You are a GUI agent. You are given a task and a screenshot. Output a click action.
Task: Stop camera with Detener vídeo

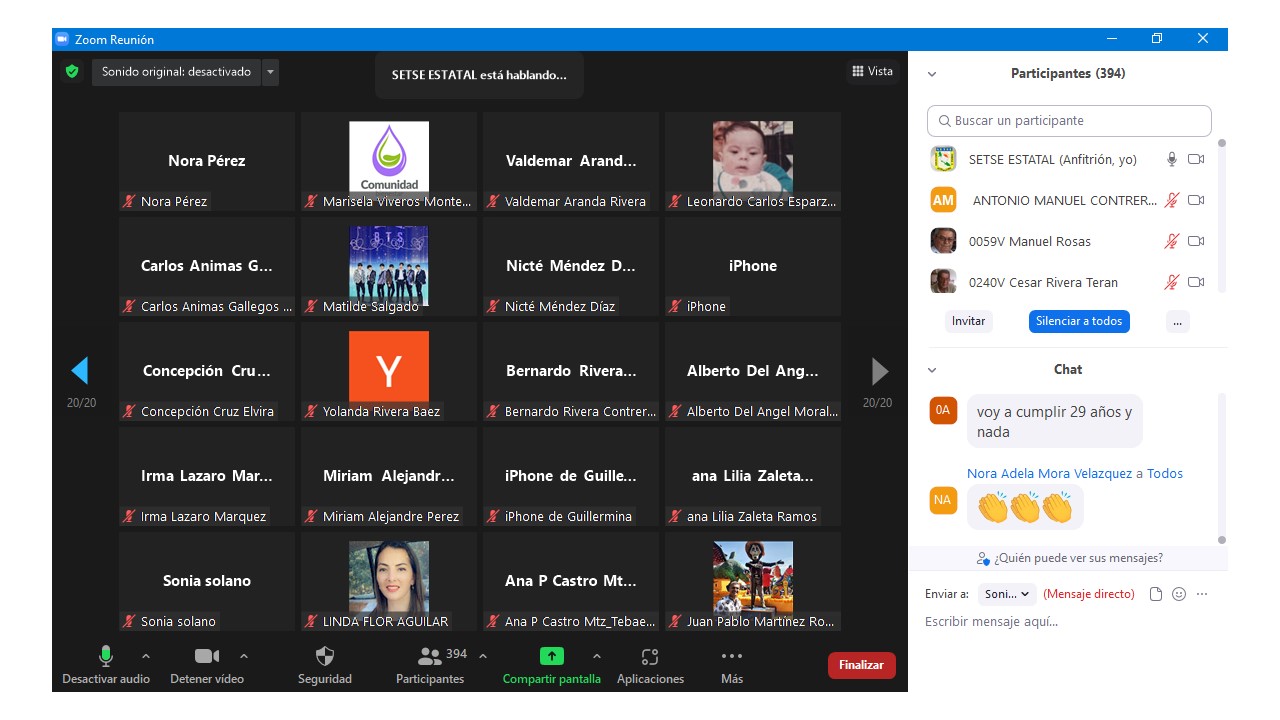click(207, 656)
